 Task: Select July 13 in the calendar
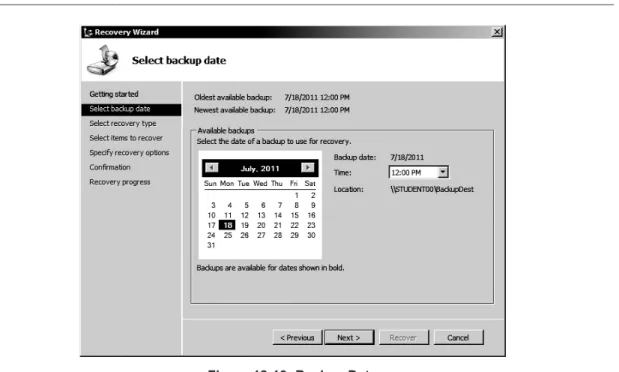[x=261, y=215]
